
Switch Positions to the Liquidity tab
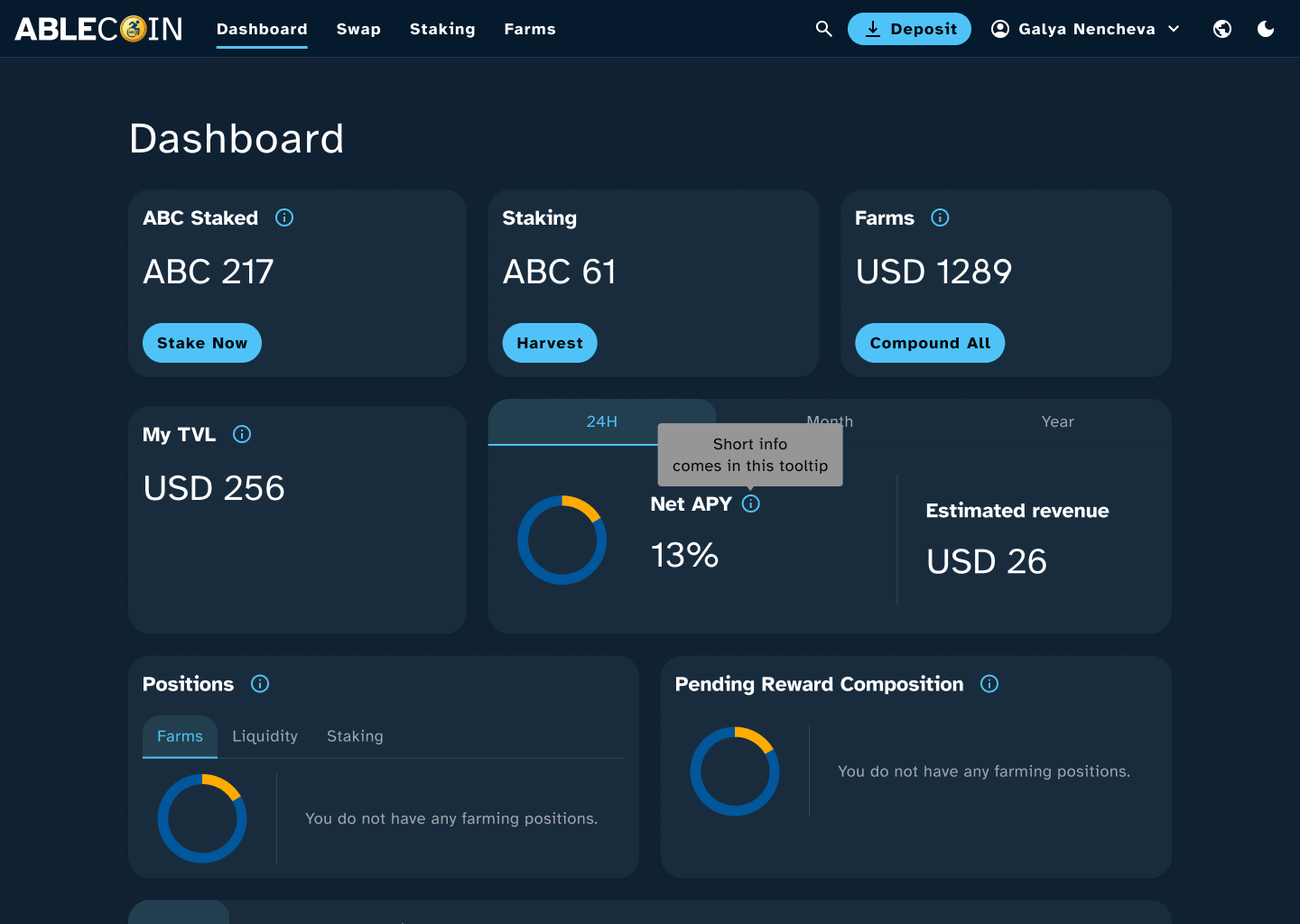[265, 736]
